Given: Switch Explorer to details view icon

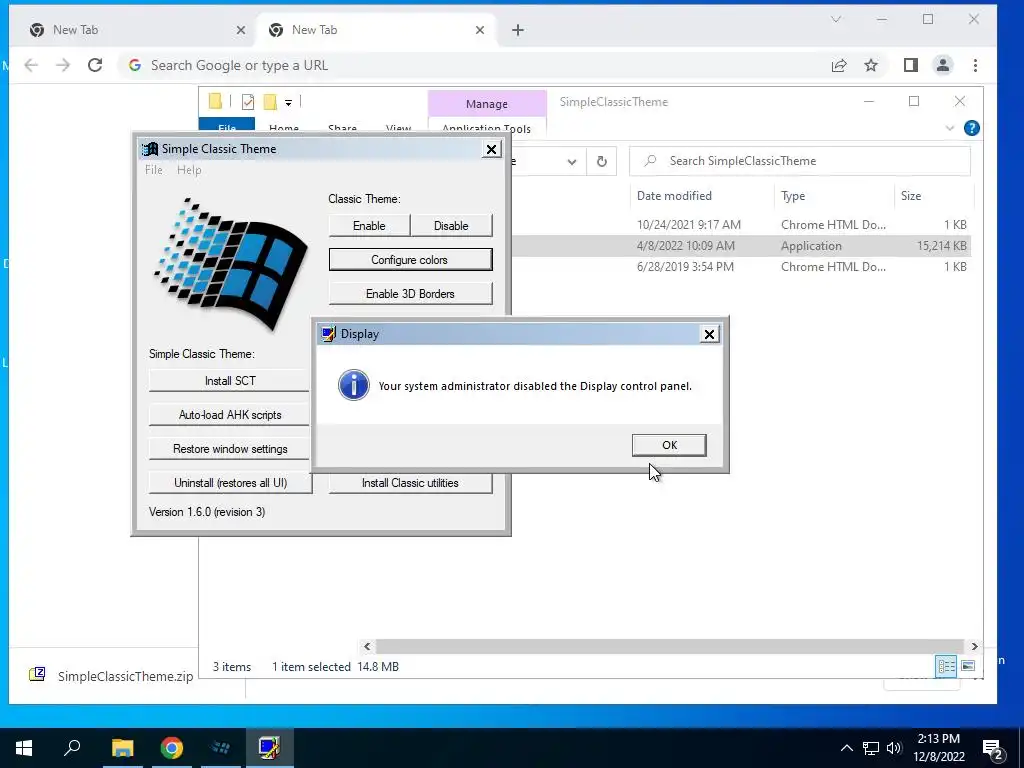Looking at the screenshot, I should (x=946, y=666).
